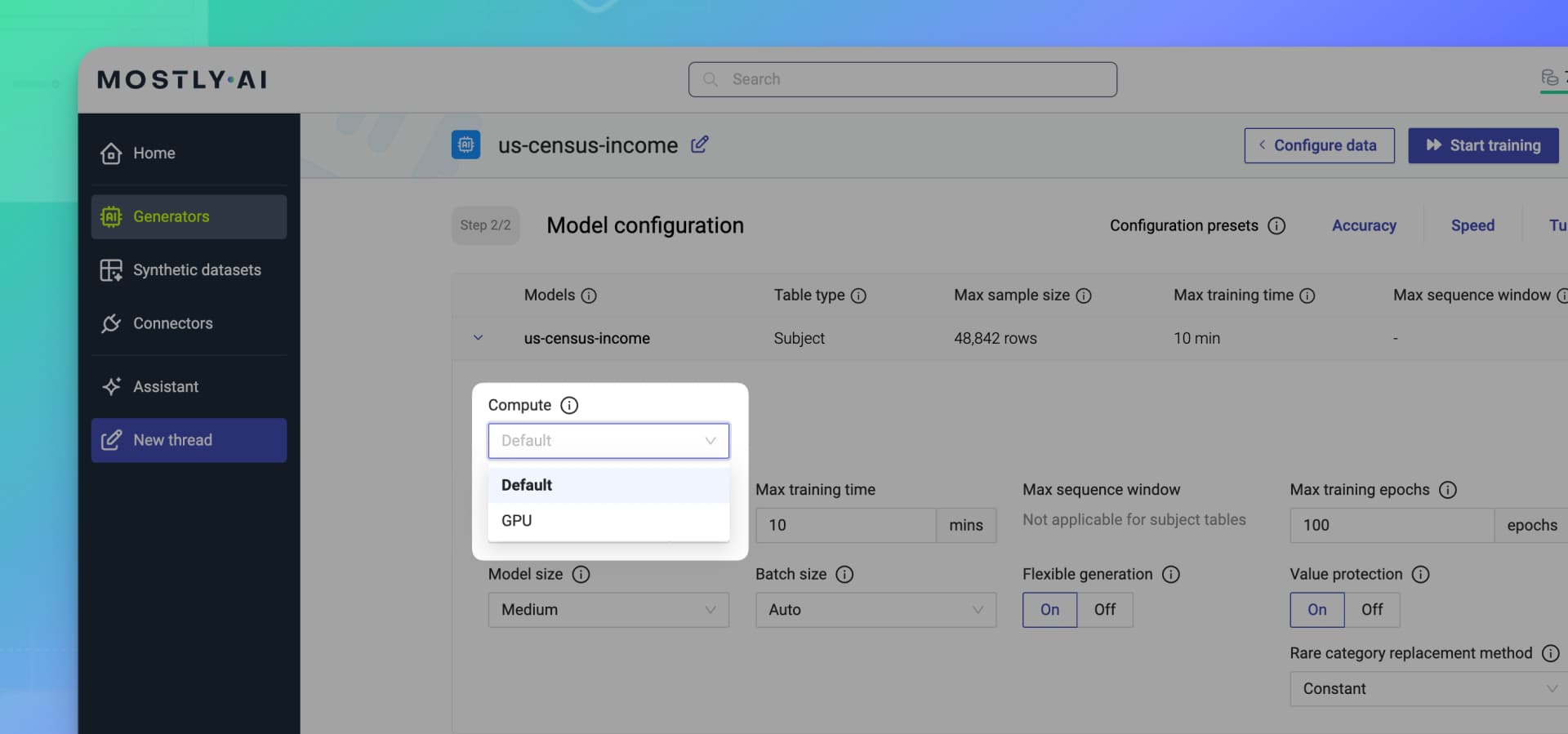Click the search magnifier icon

pos(710,79)
